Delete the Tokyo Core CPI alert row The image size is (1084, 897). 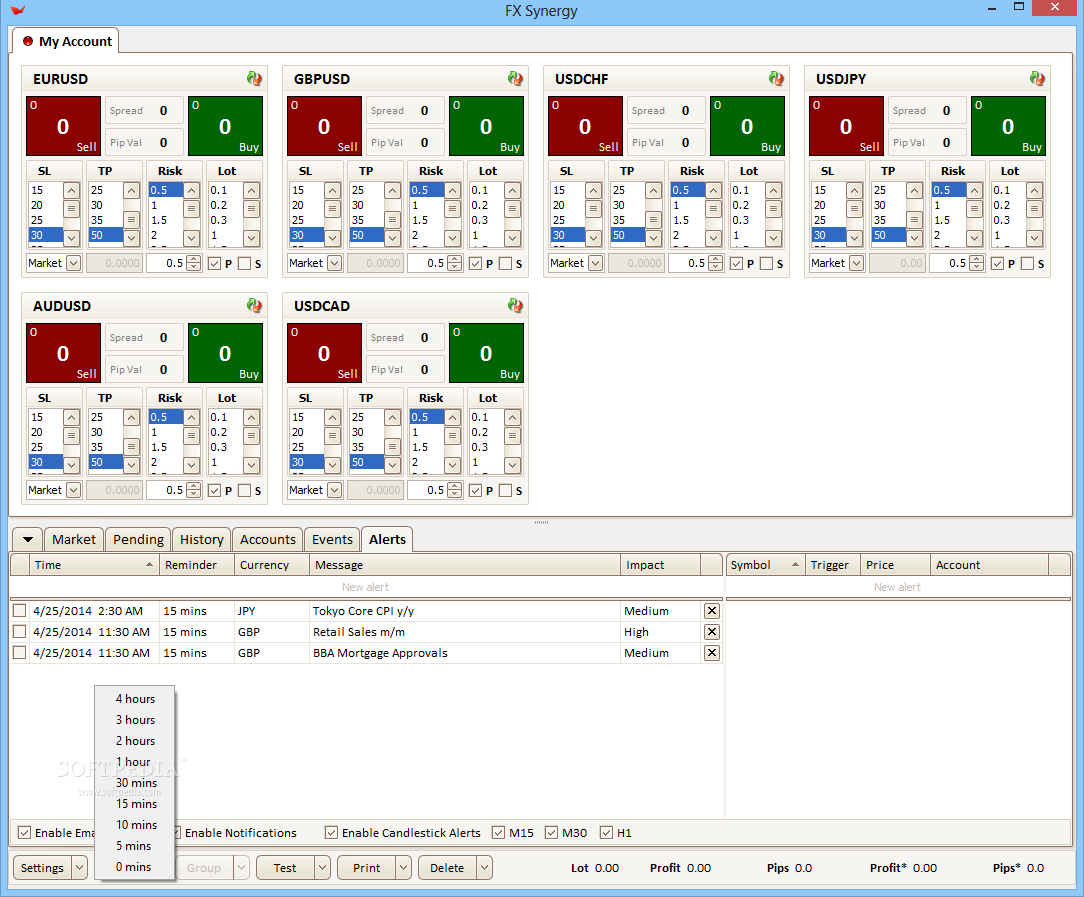click(711, 611)
